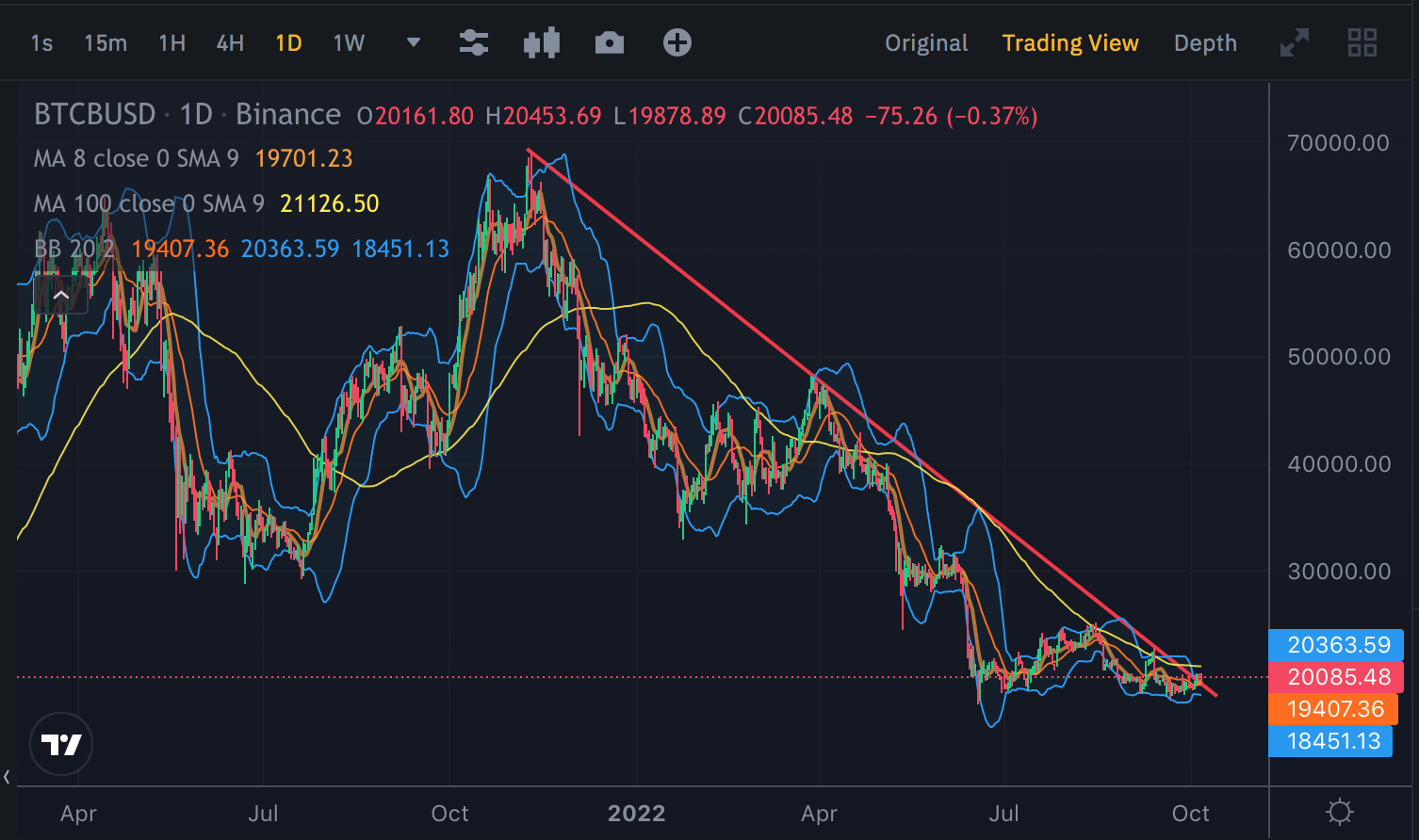1419x840 pixels.
Task: Select the red descending trend line
Action: pos(872,421)
